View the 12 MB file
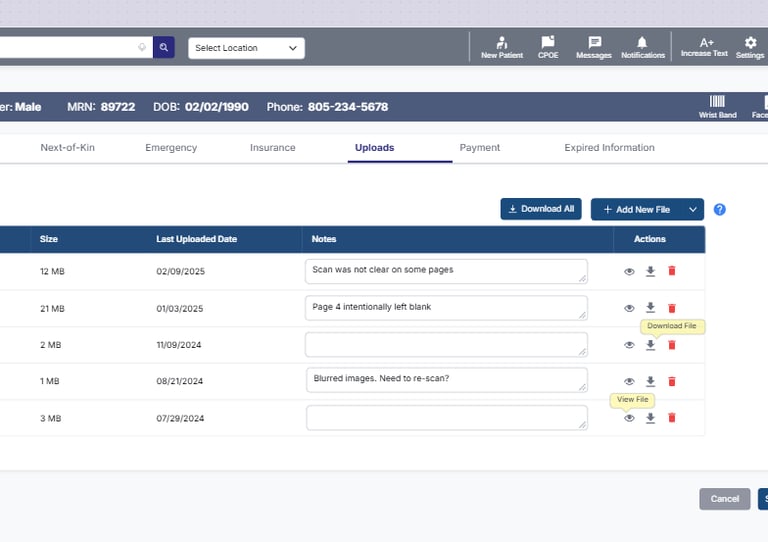 coord(629,271)
